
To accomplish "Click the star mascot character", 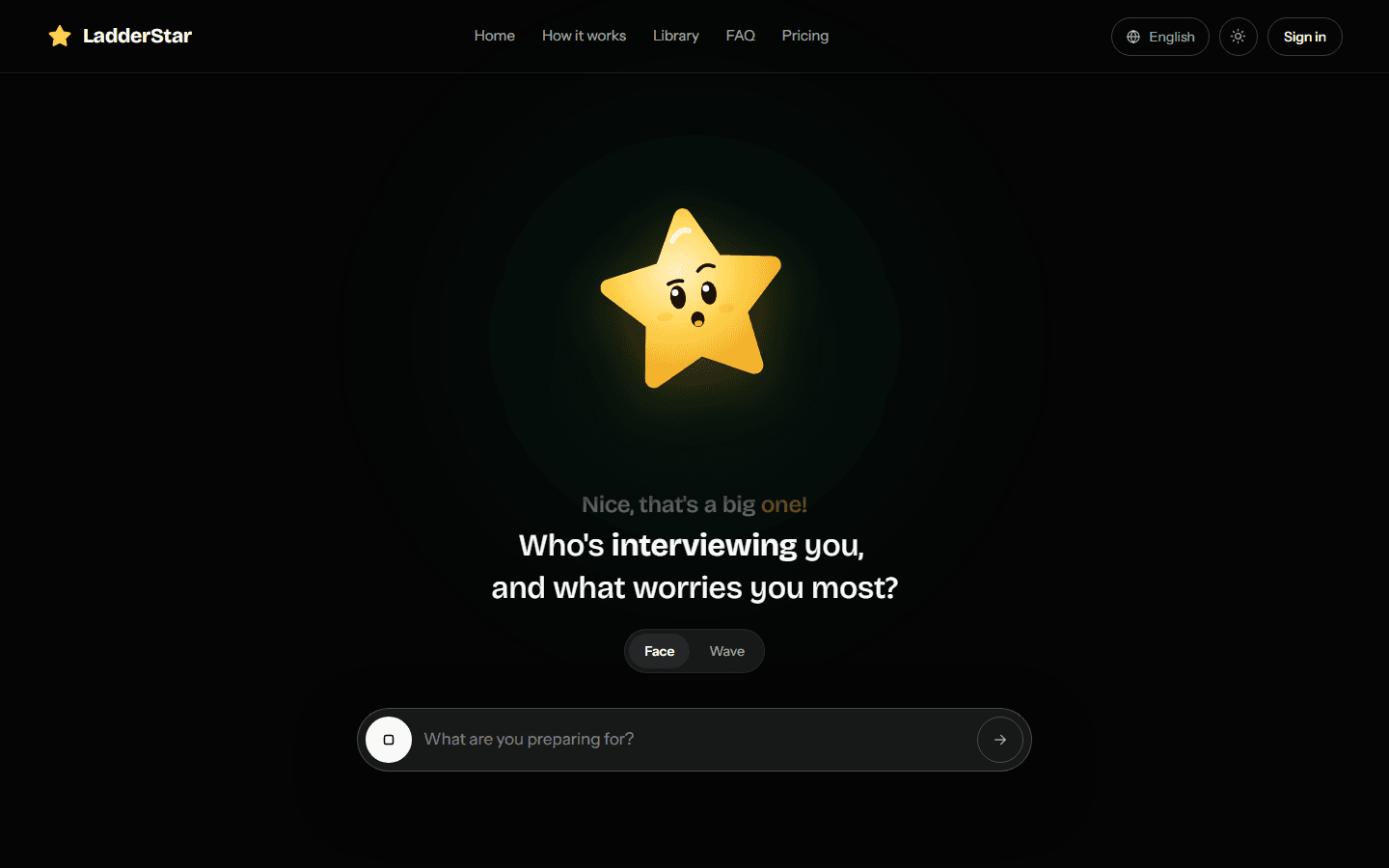I will click(x=692, y=299).
